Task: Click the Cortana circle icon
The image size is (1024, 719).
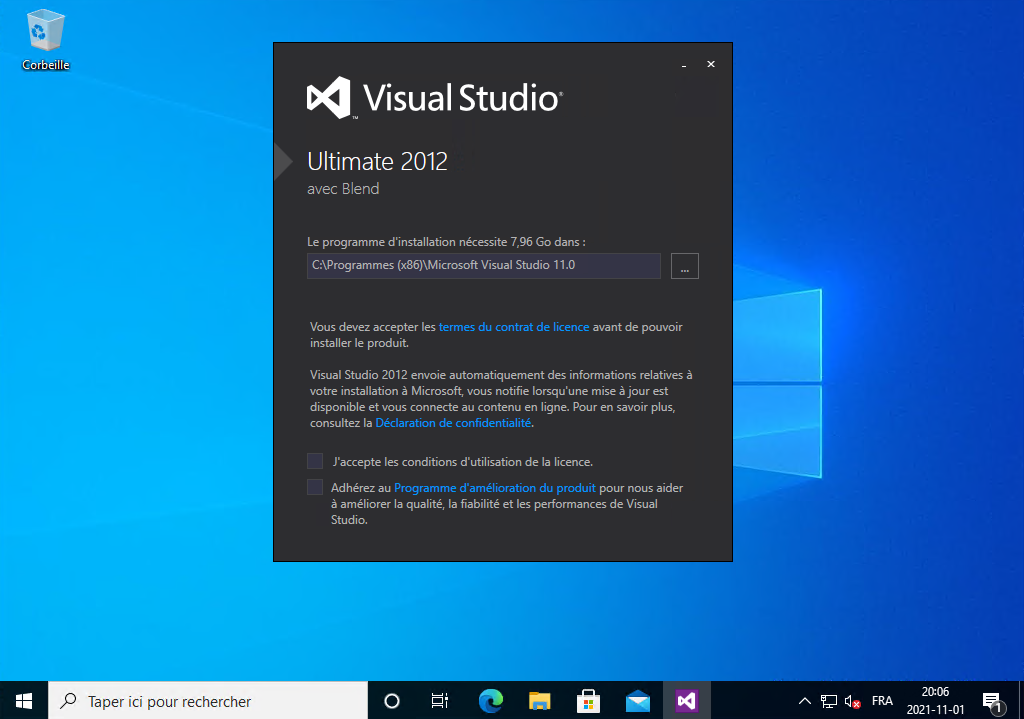Action: point(392,701)
